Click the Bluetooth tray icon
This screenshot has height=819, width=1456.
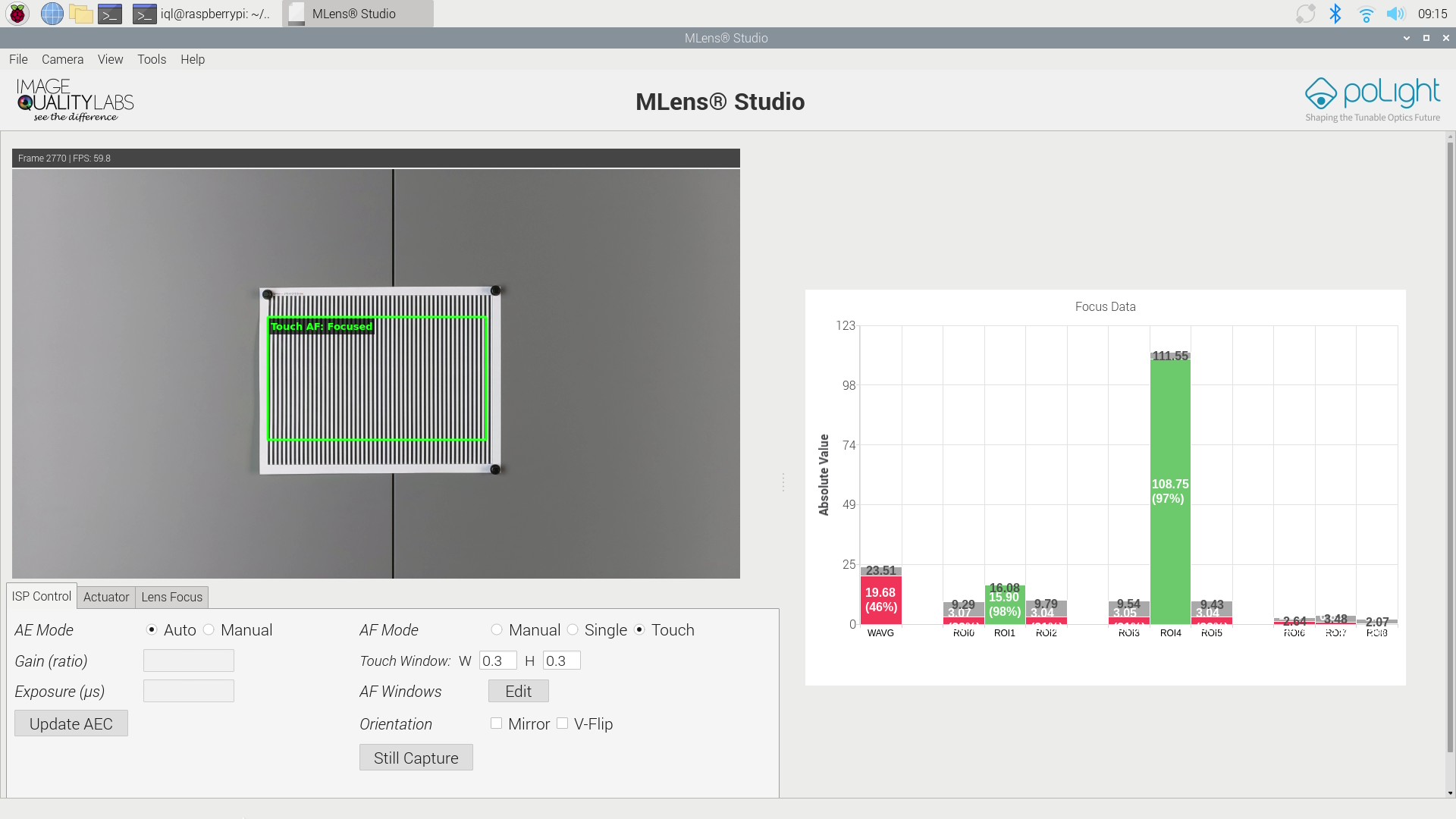(1335, 14)
